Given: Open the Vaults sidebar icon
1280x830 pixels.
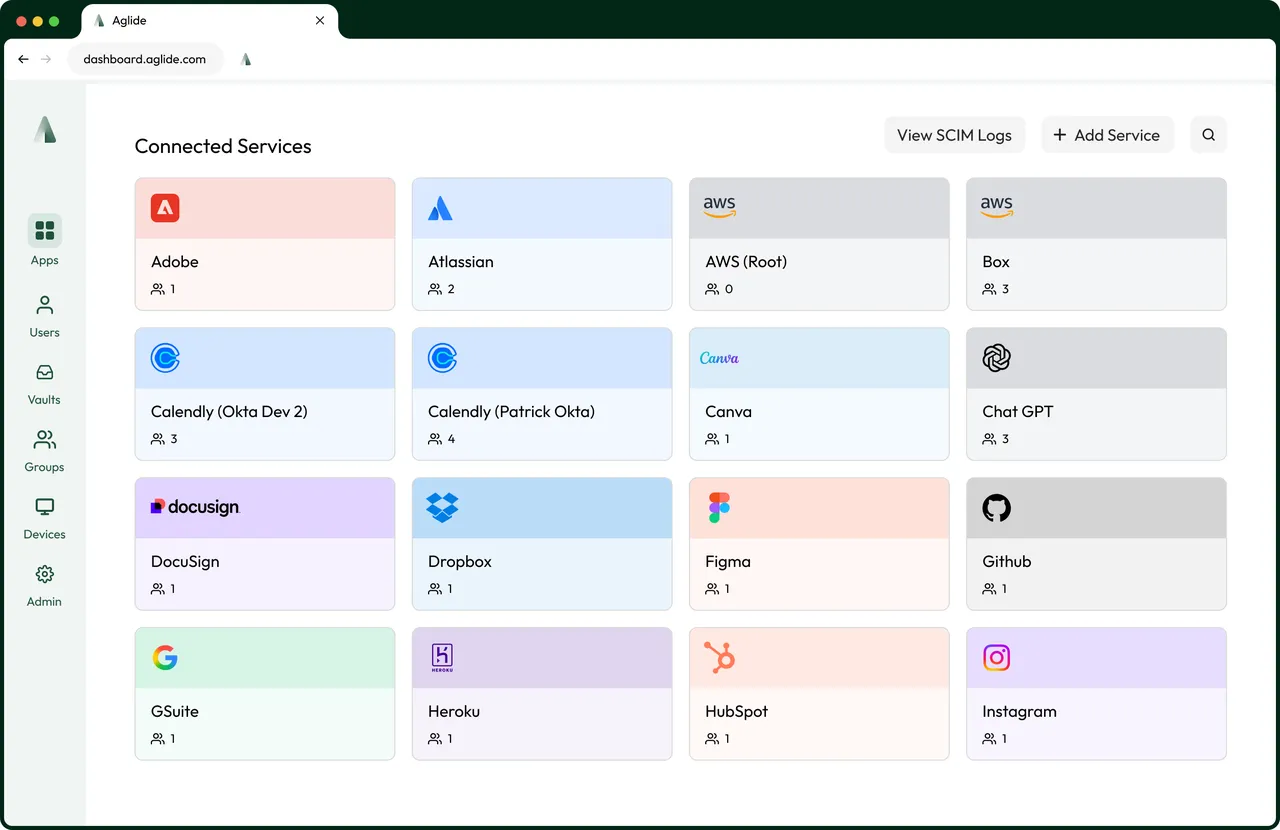Looking at the screenshot, I should [44, 372].
